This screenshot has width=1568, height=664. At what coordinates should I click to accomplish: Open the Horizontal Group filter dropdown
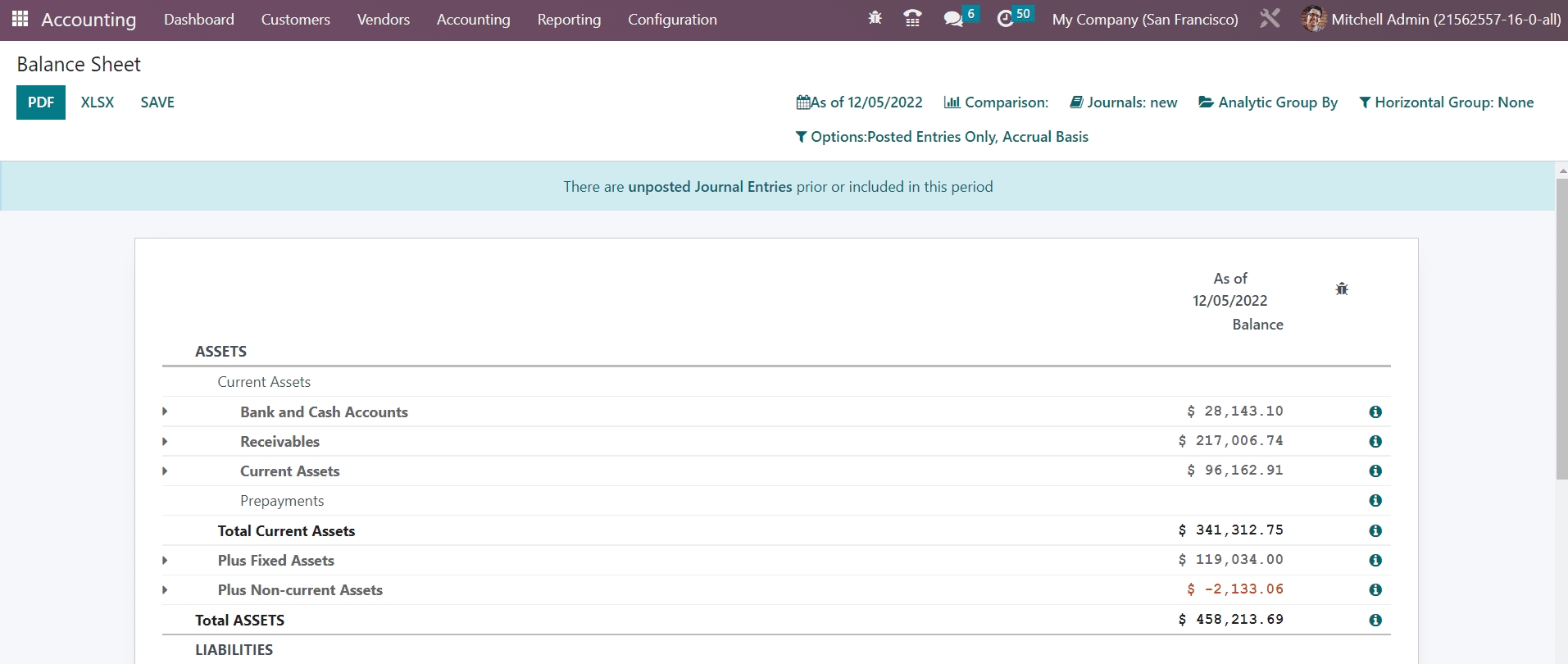click(x=1446, y=102)
